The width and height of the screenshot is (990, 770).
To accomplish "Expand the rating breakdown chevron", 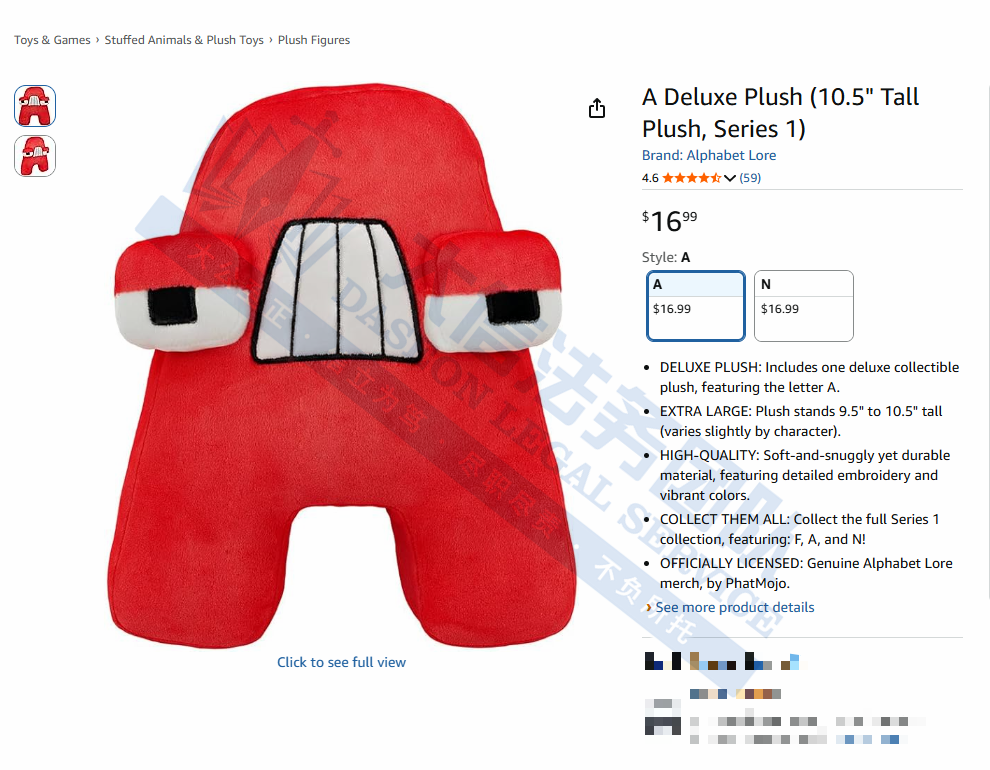I will (730, 178).
